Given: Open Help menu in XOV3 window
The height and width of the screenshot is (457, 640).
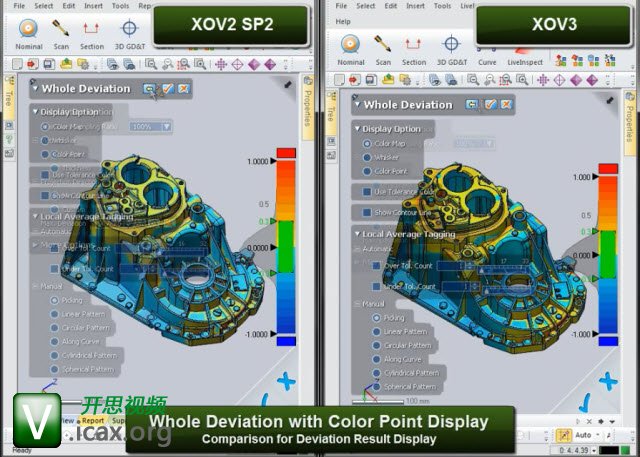Looking at the screenshot, I should click(x=343, y=21).
